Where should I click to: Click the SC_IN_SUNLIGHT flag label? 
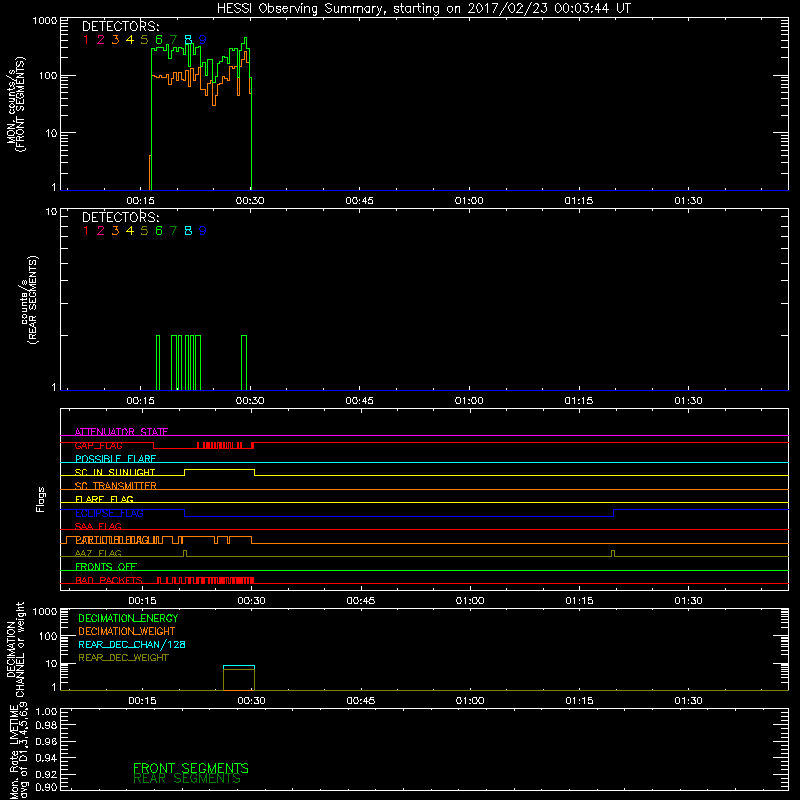click(x=115, y=472)
